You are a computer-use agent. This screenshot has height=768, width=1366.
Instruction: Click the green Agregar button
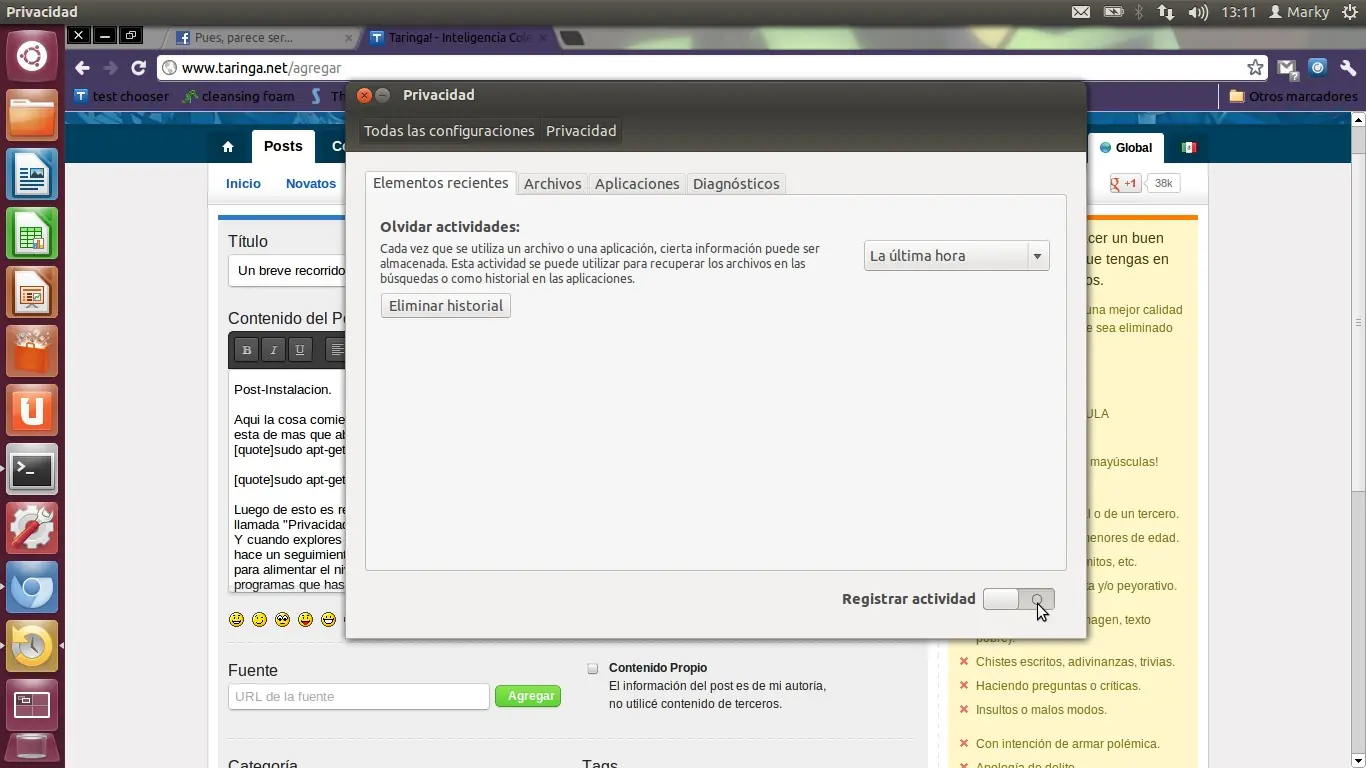click(529, 696)
